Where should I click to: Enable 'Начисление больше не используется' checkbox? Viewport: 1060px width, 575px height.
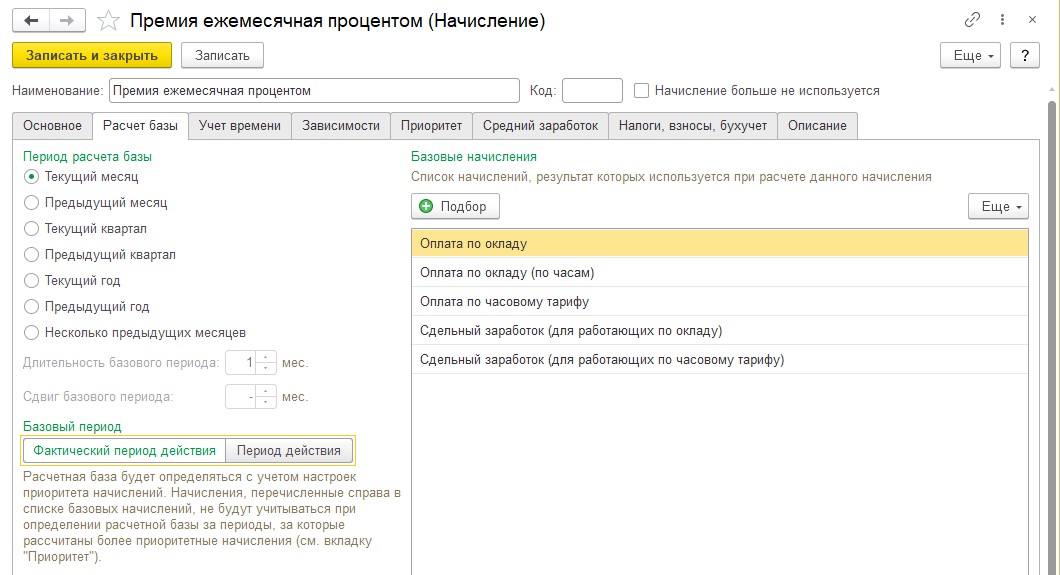[641, 91]
